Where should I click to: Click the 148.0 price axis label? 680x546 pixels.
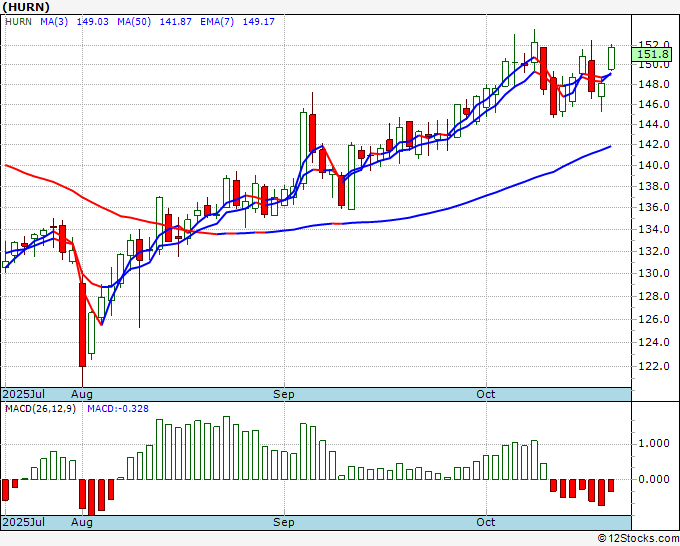click(x=654, y=84)
